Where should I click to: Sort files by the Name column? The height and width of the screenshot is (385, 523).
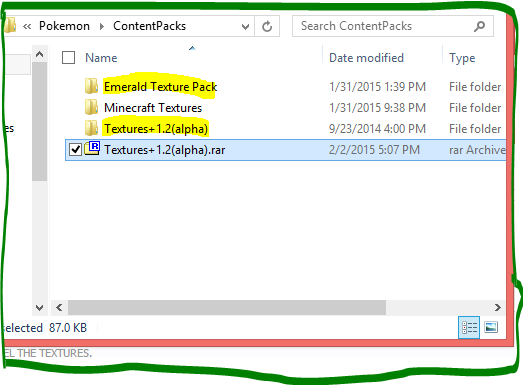pyautogui.click(x=101, y=58)
